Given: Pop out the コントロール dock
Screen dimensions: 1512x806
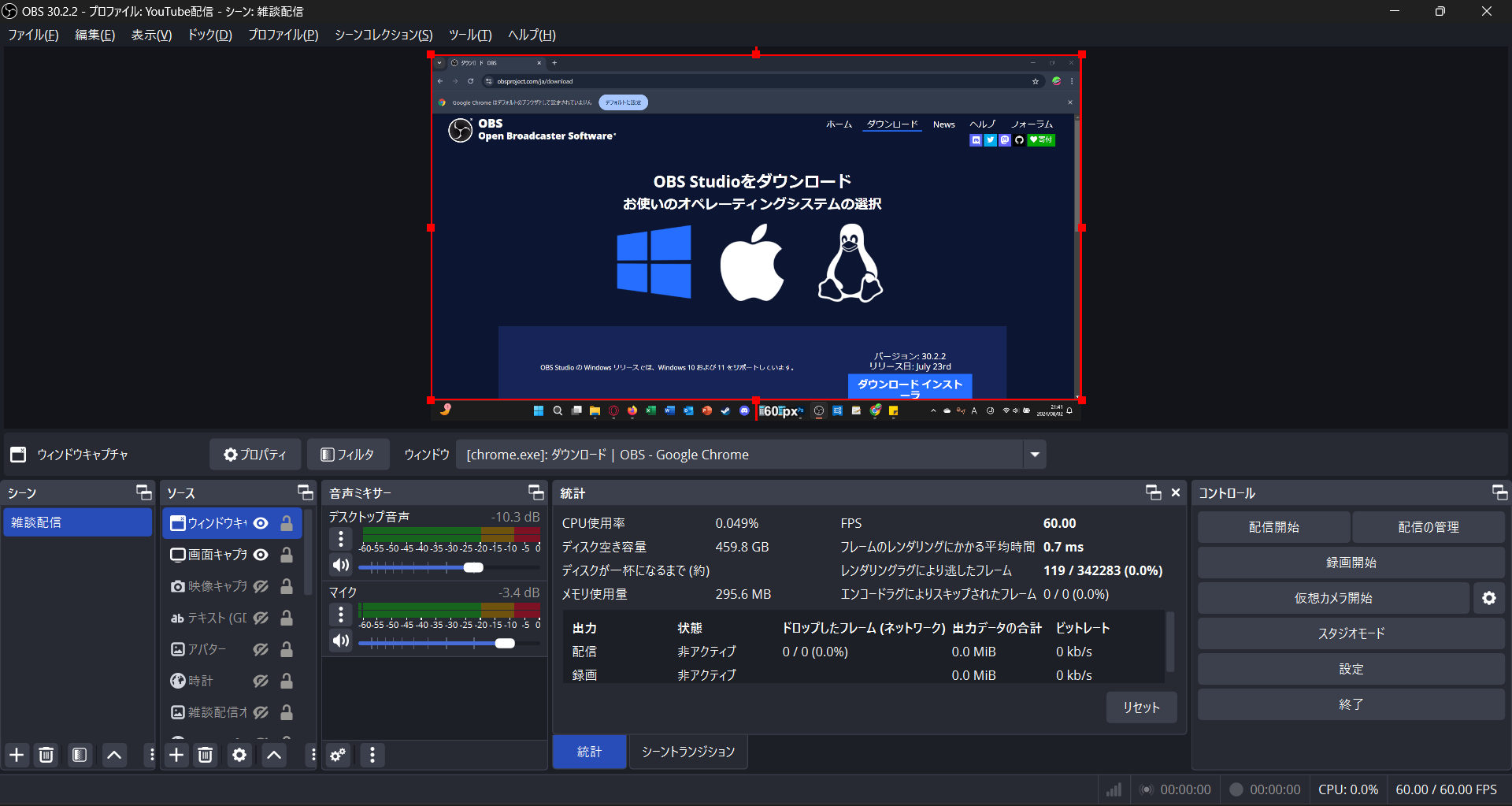Looking at the screenshot, I should pyautogui.click(x=1500, y=492).
